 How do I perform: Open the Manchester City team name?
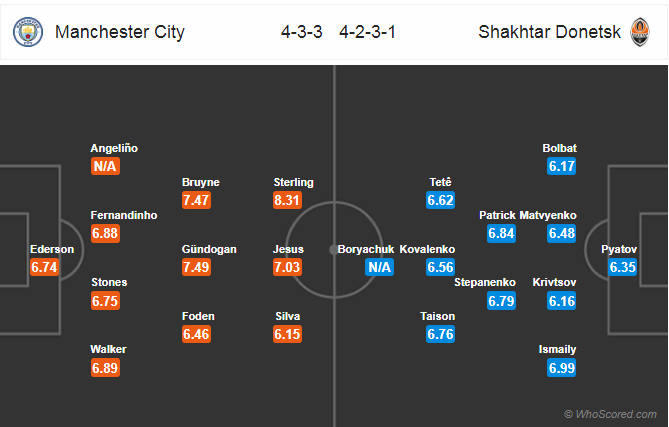click(120, 32)
